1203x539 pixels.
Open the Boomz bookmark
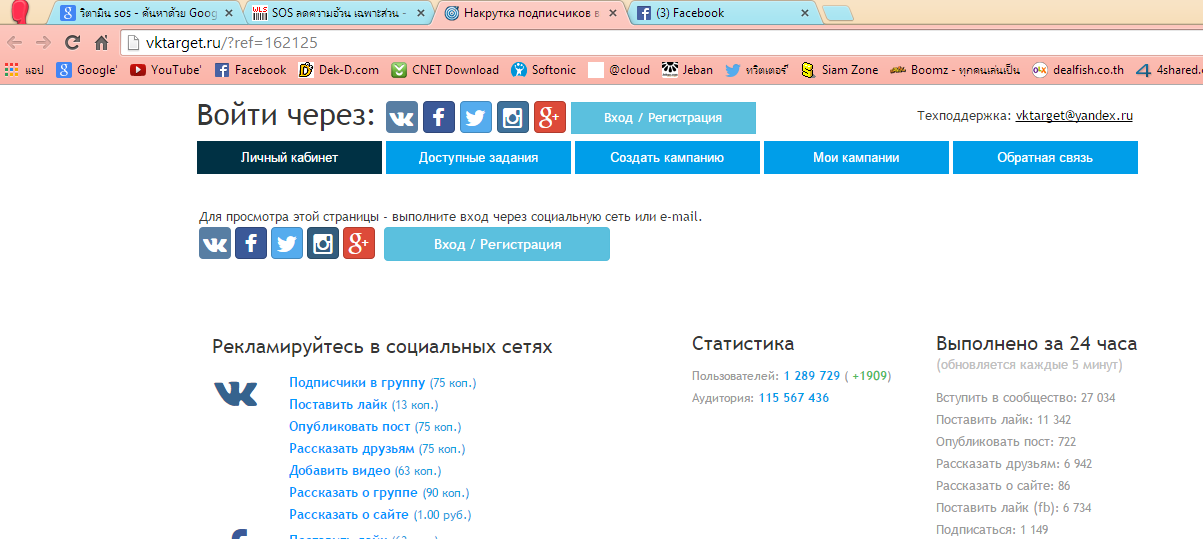point(954,70)
